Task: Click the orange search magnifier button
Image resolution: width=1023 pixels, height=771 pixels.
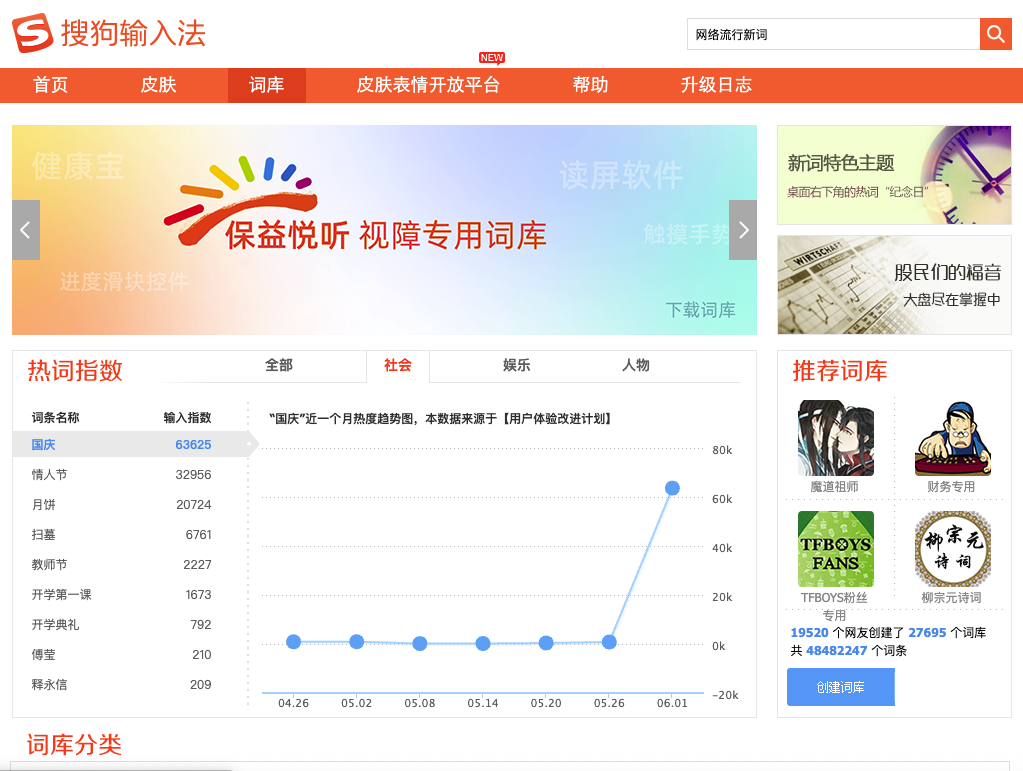Action: point(996,34)
